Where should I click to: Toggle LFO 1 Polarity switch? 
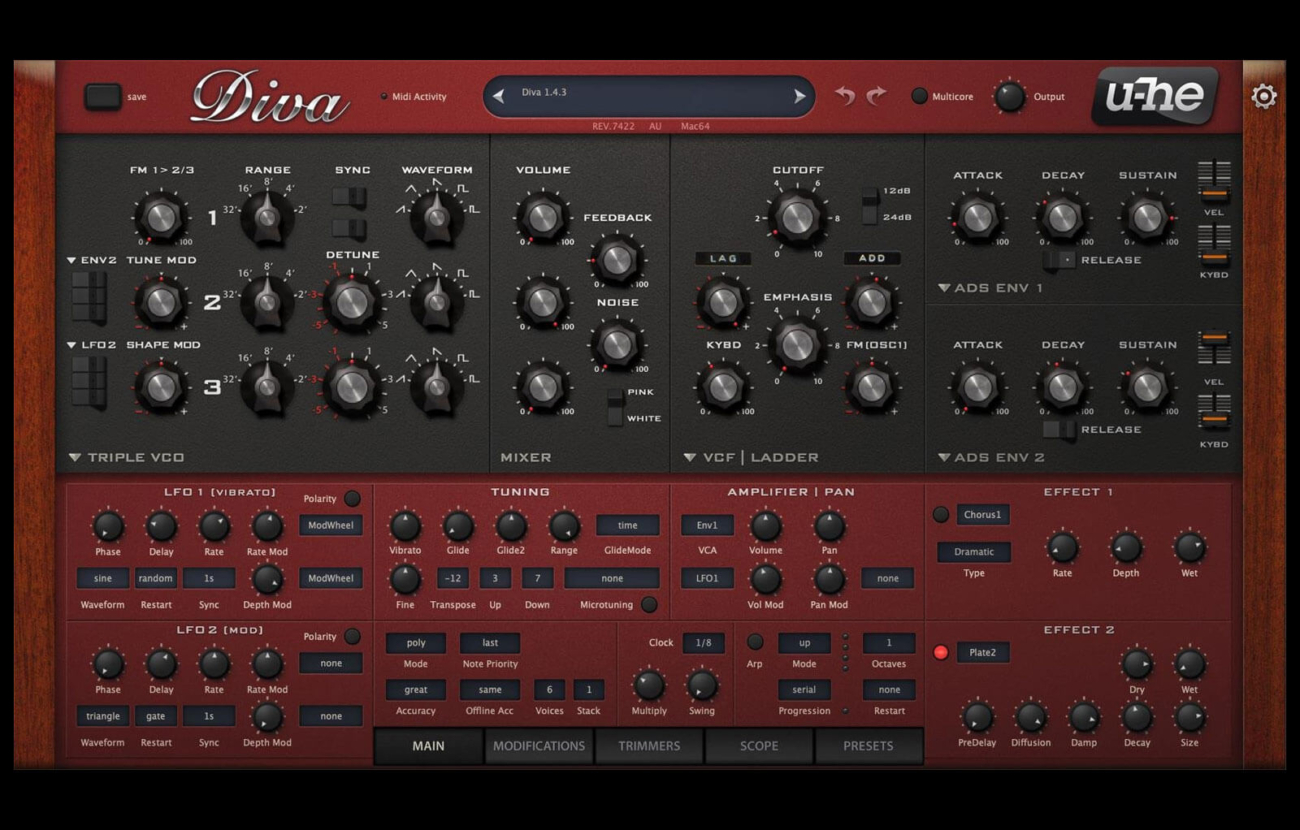coord(352,498)
